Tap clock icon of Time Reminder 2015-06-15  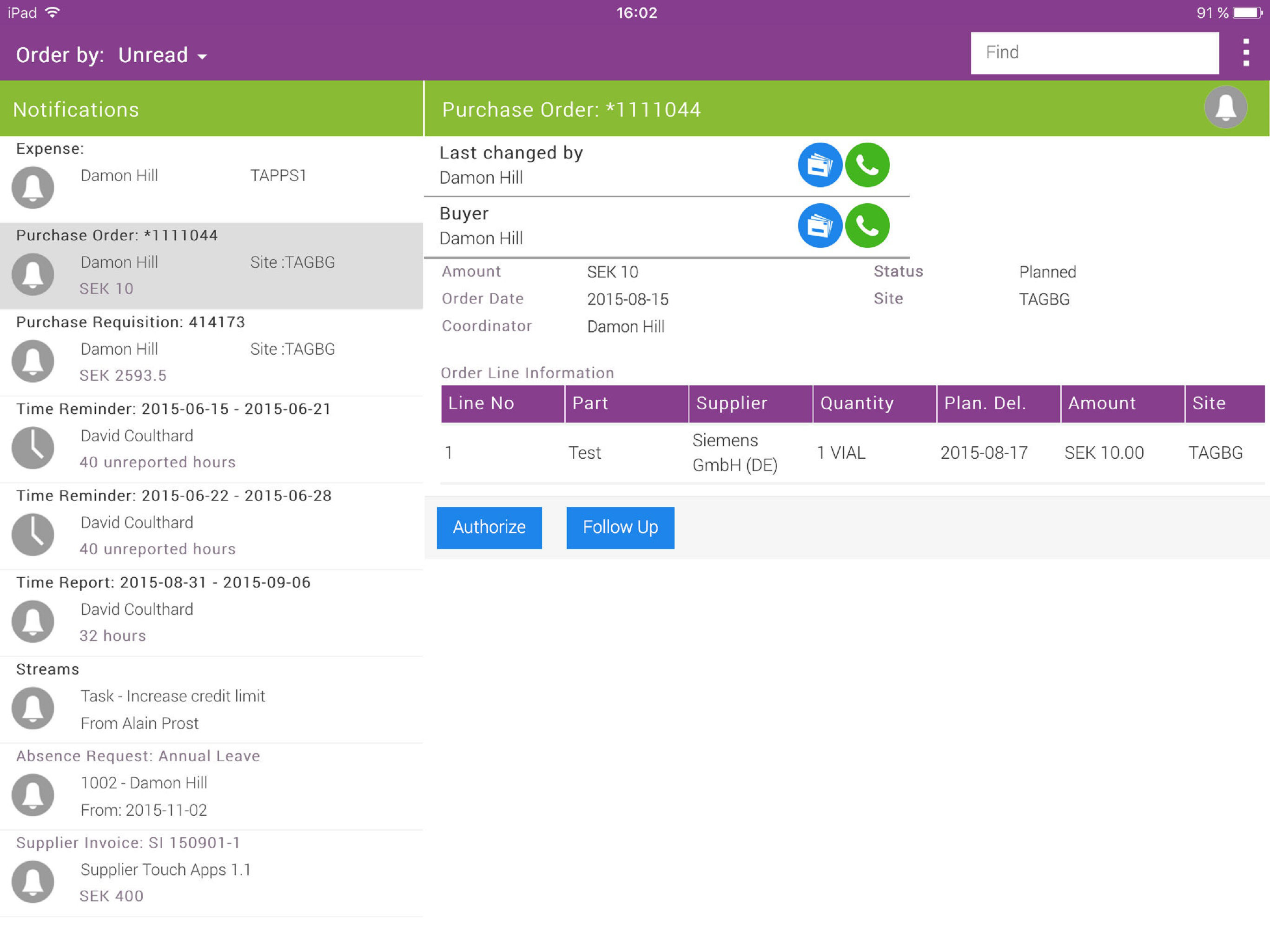(33, 448)
